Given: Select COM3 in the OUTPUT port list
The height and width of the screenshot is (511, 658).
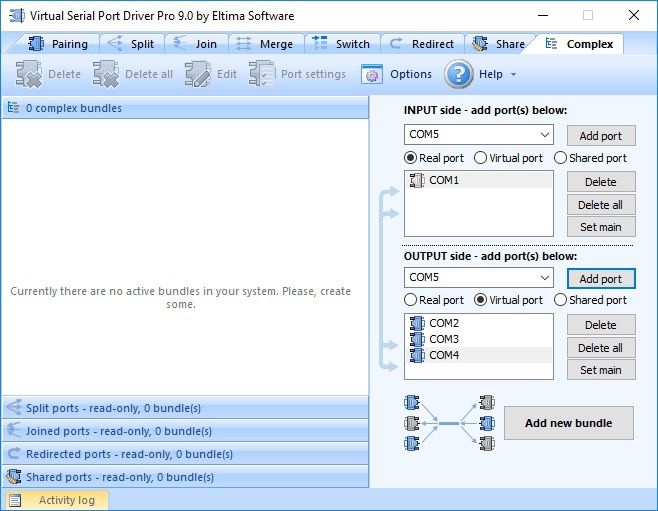Looking at the screenshot, I should (479, 339).
